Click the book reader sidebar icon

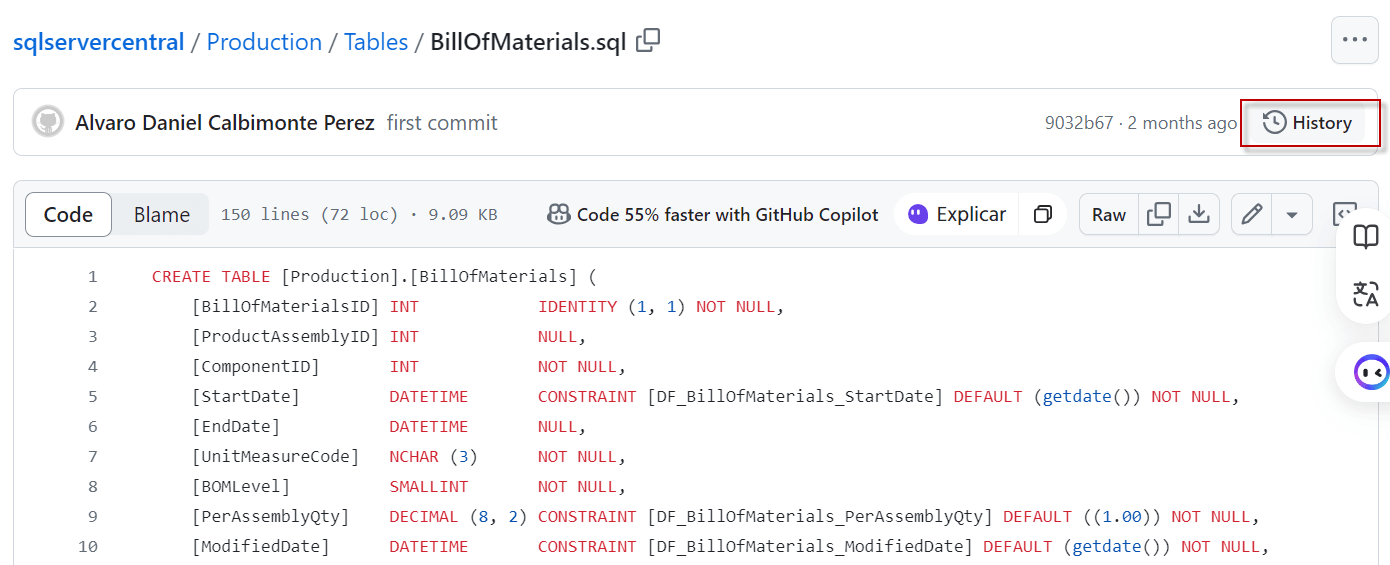(x=1365, y=237)
